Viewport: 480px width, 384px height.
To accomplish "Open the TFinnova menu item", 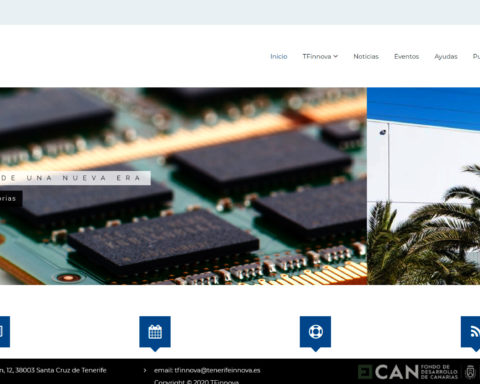I will 317,56.
